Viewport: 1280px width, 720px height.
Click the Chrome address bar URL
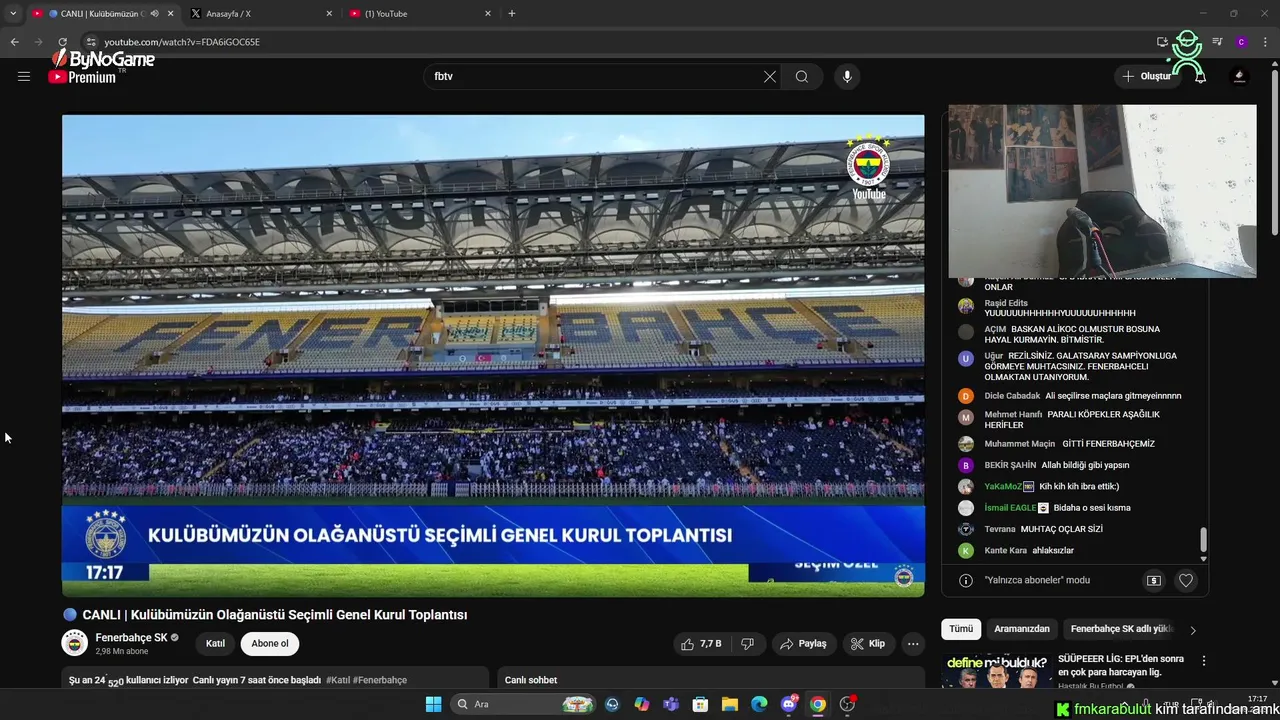[x=182, y=42]
